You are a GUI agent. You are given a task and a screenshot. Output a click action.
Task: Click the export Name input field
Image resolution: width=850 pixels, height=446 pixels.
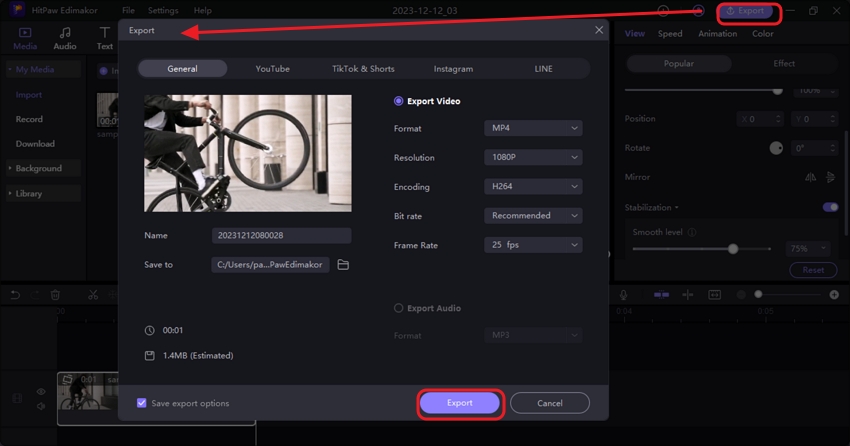(x=281, y=235)
